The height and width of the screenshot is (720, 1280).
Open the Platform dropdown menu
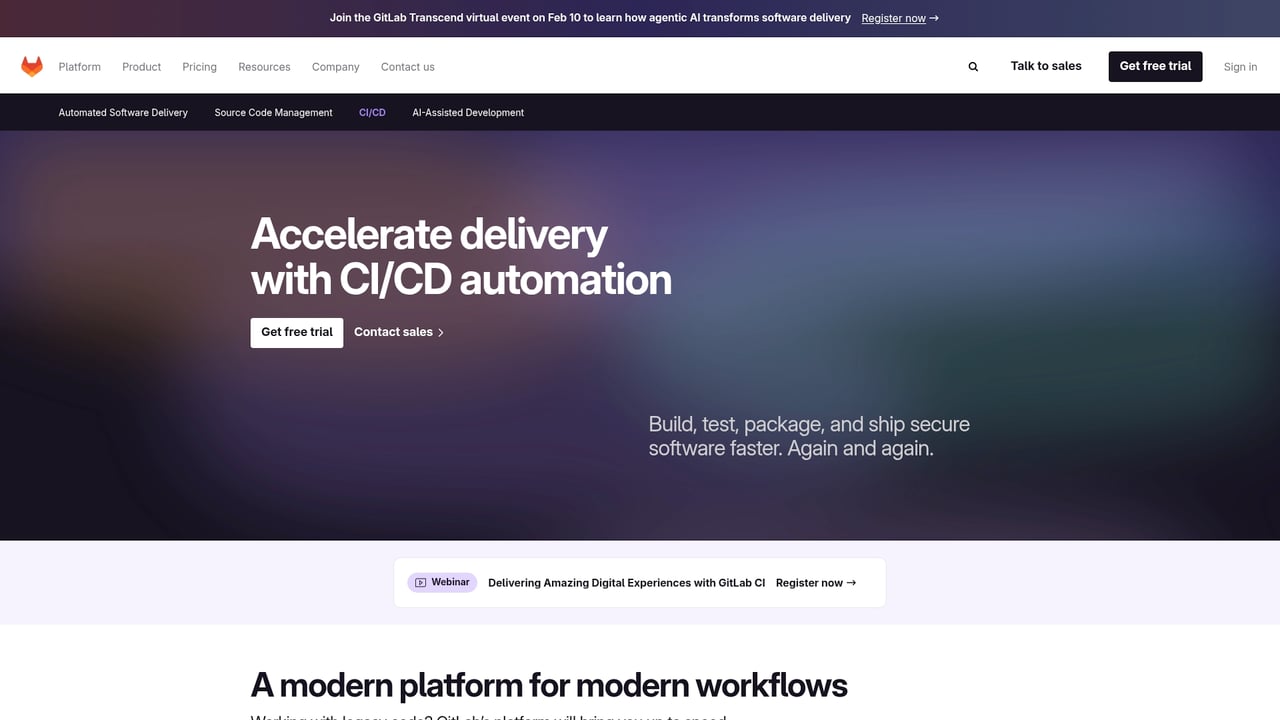click(x=79, y=66)
